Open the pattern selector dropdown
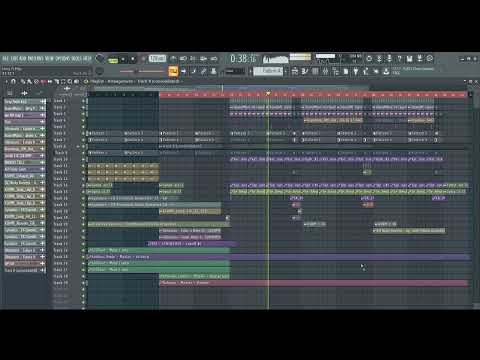This screenshot has height=360, width=480. (x=268, y=71)
